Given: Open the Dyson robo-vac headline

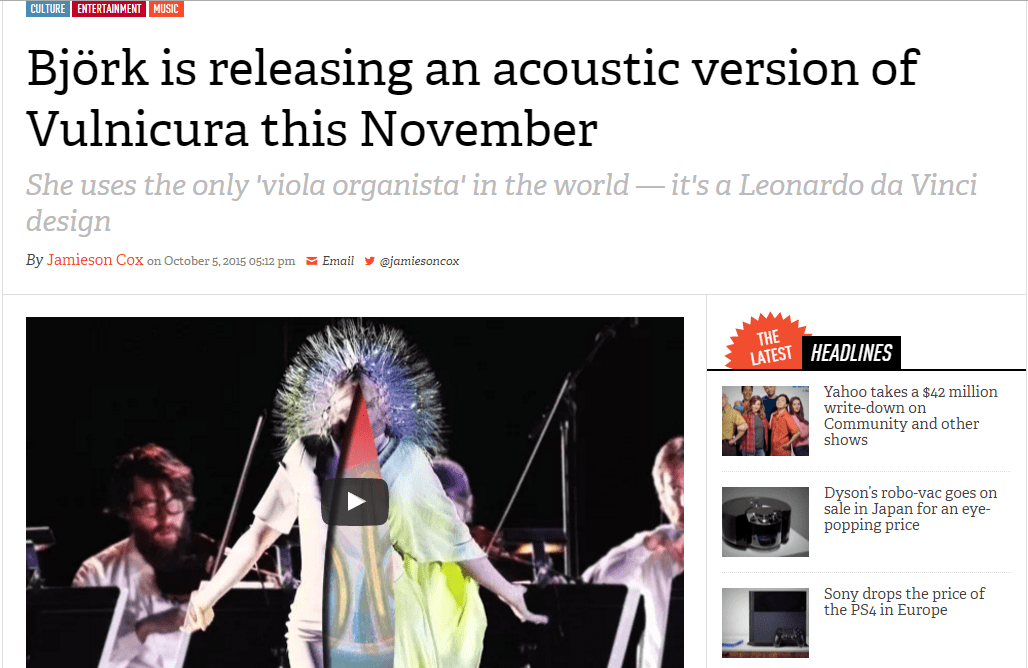Looking at the screenshot, I should click(911, 509).
